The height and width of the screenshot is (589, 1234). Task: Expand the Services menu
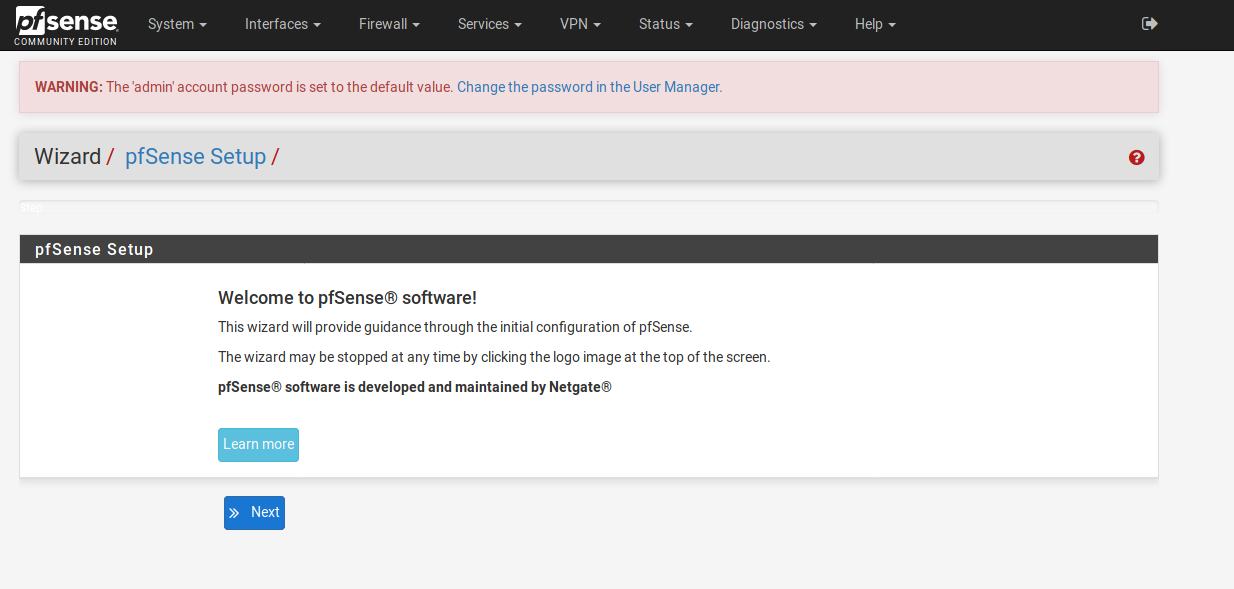(490, 24)
